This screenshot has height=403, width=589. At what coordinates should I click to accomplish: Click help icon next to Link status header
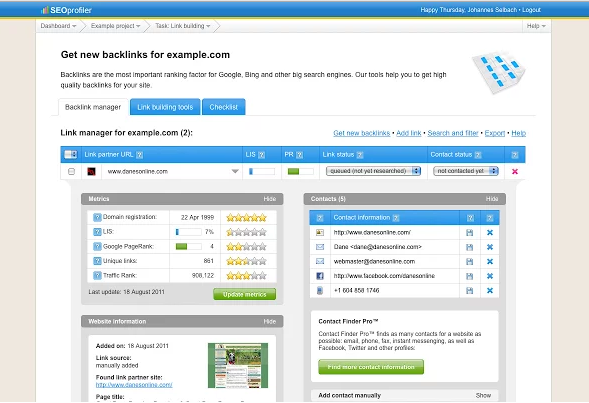point(360,155)
